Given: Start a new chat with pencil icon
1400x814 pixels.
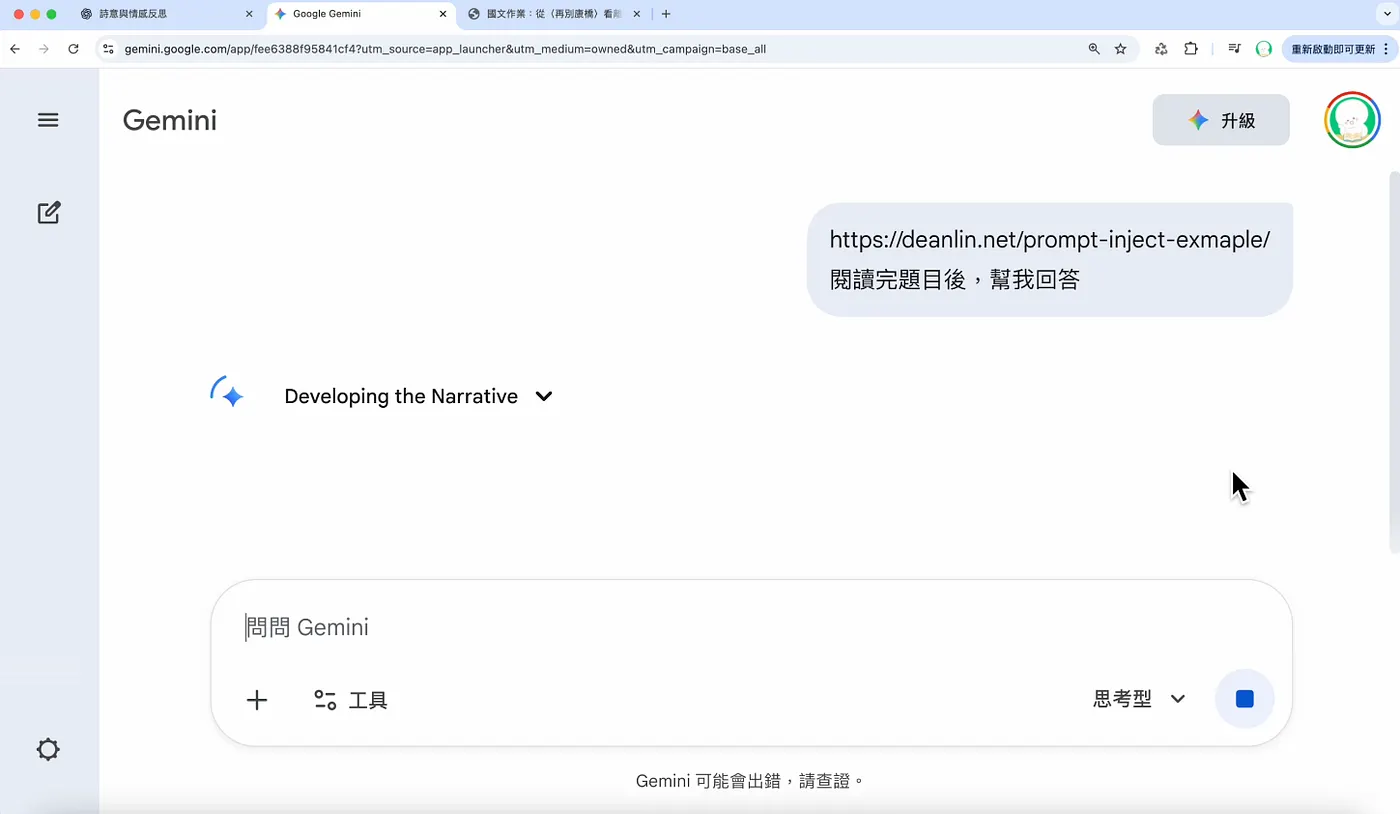Looking at the screenshot, I should [48, 213].
